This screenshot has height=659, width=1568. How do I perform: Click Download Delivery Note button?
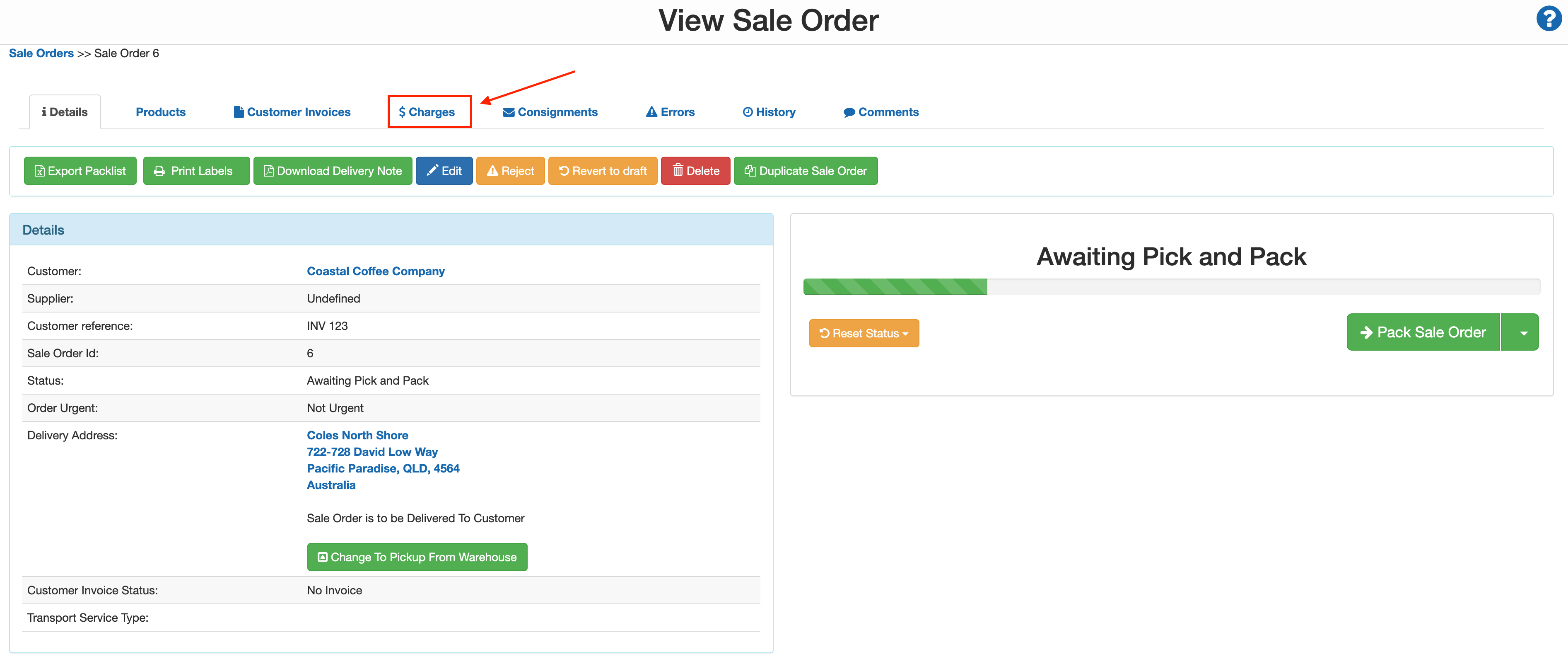[x=332, y=170]
